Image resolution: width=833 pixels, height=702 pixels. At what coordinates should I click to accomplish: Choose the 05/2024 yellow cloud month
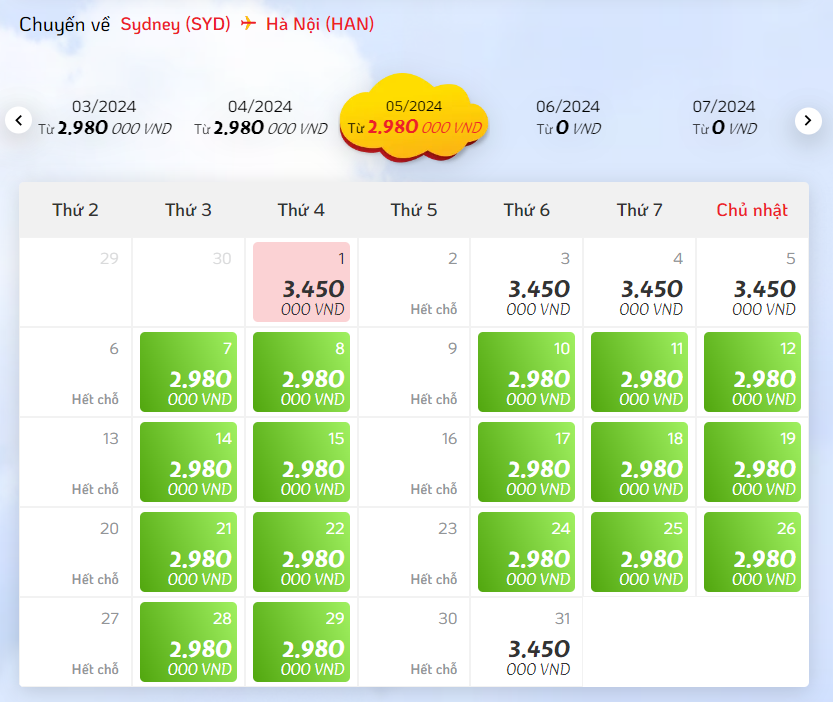(x=414, y=117)
